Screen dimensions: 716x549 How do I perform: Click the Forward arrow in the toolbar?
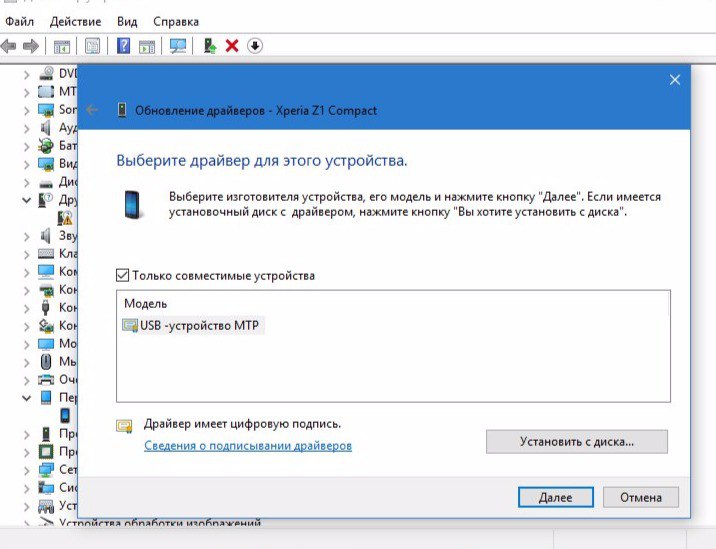(x=31, y=46)
